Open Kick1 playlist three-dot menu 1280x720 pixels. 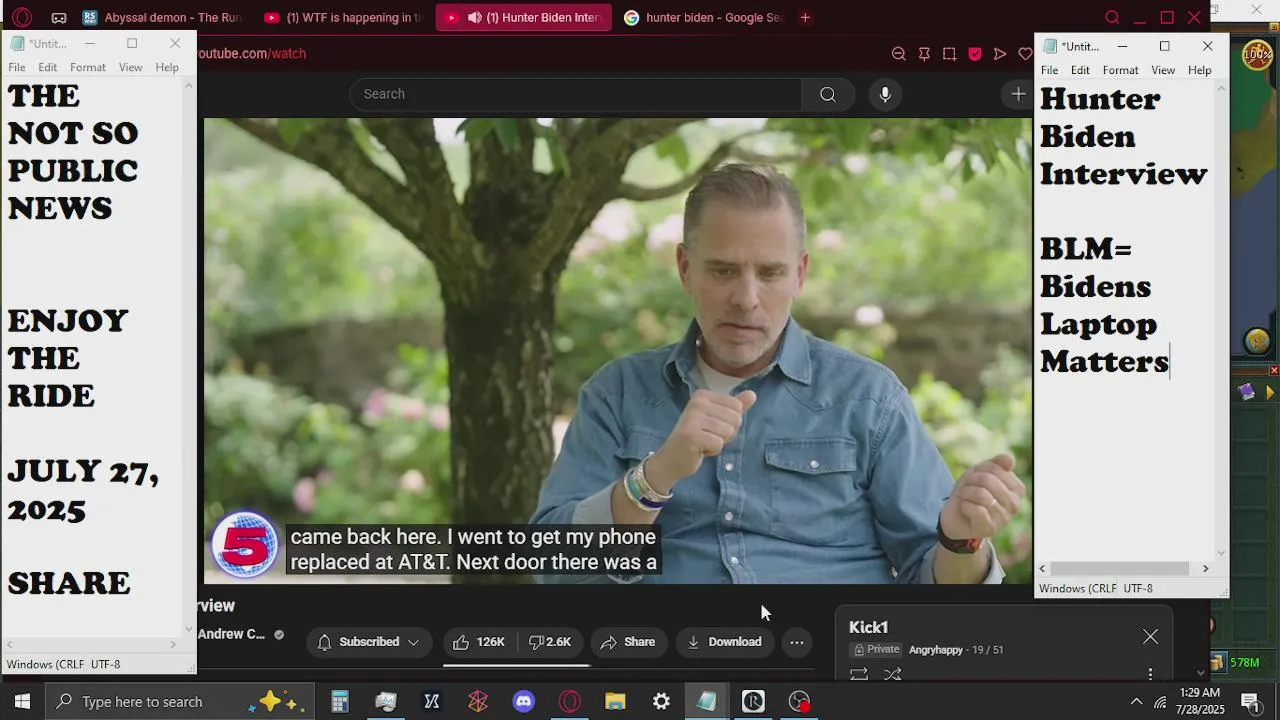click(1150, 674)
